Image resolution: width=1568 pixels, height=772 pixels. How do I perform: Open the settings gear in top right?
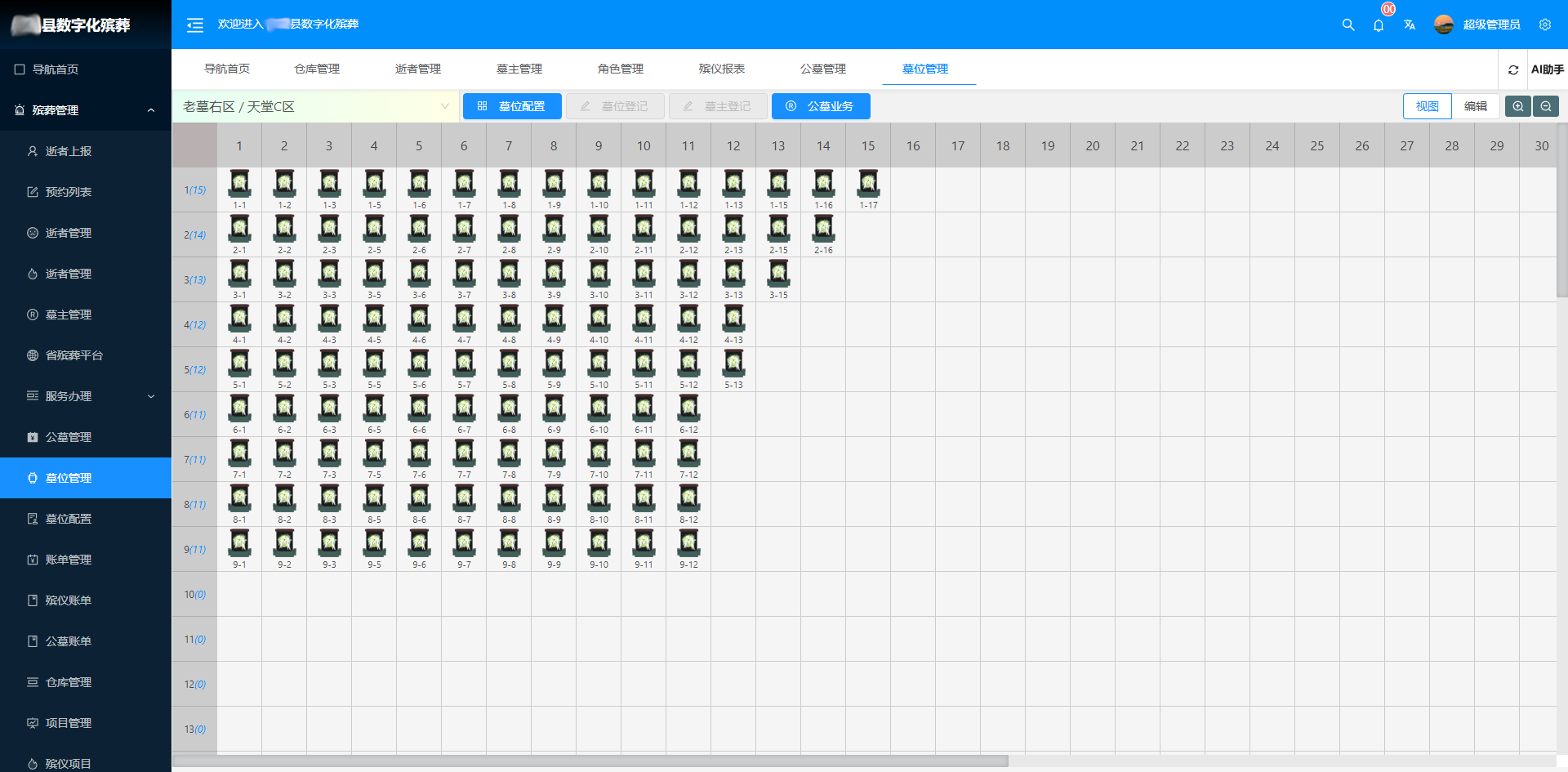(1544, 25)
